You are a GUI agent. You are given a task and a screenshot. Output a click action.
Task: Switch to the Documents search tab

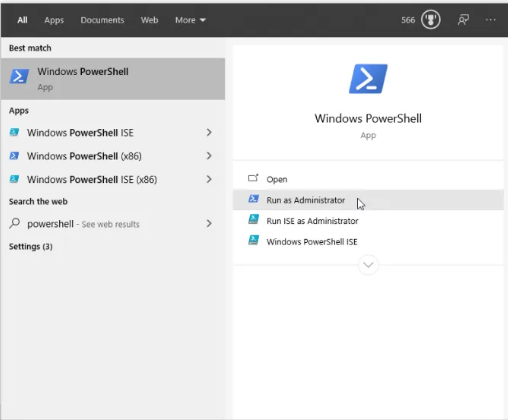tap(102, 20)
